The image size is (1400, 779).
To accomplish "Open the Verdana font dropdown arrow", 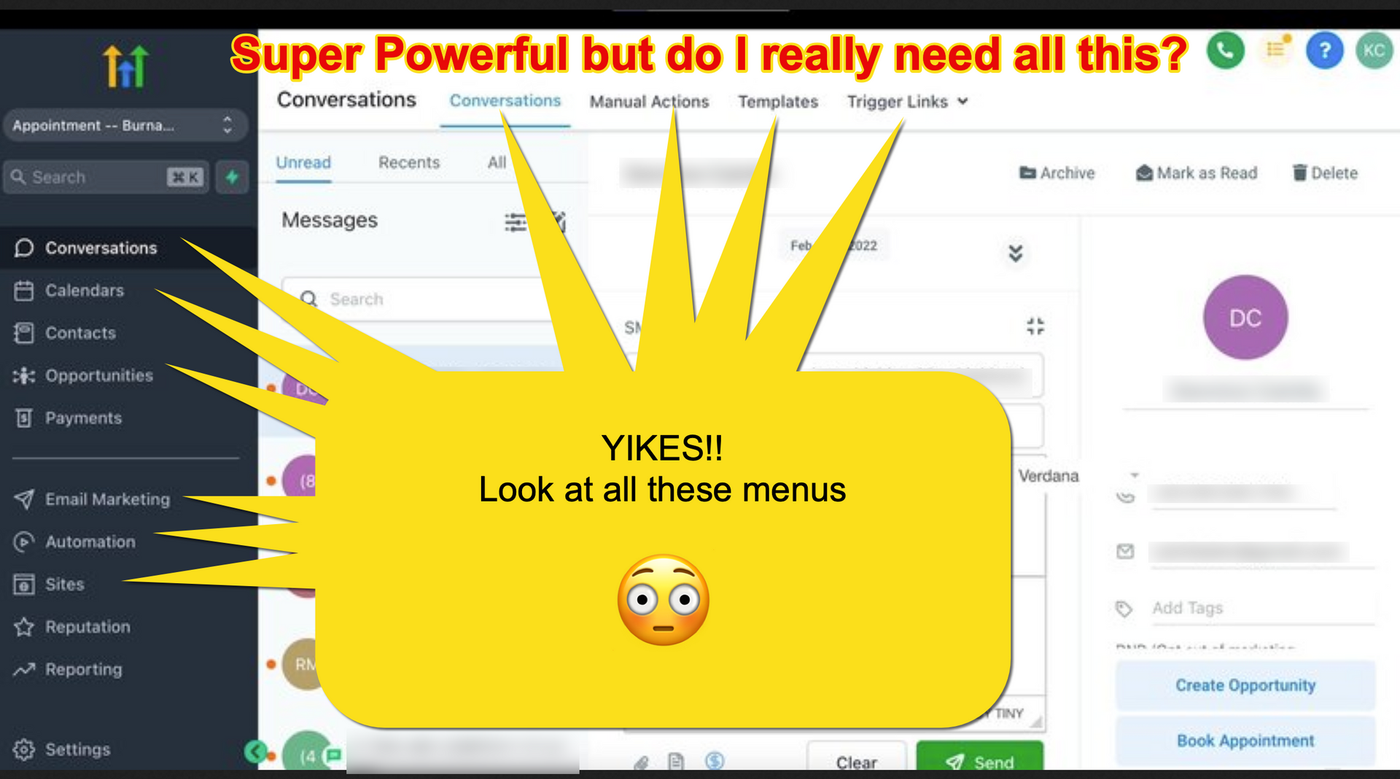I will tap(1135, 476).
